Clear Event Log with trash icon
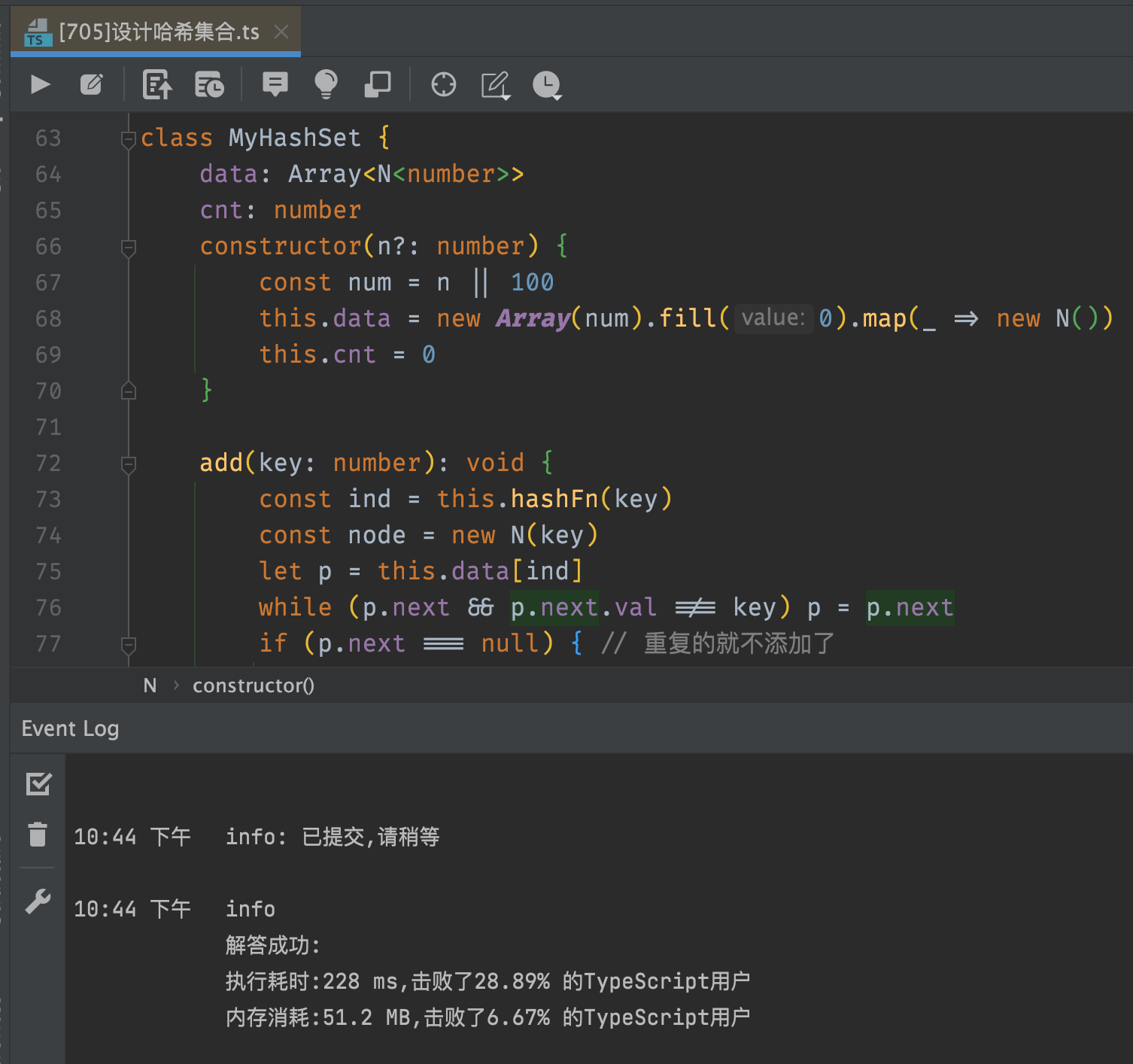 pyautogui.click(x=38, y=834)
